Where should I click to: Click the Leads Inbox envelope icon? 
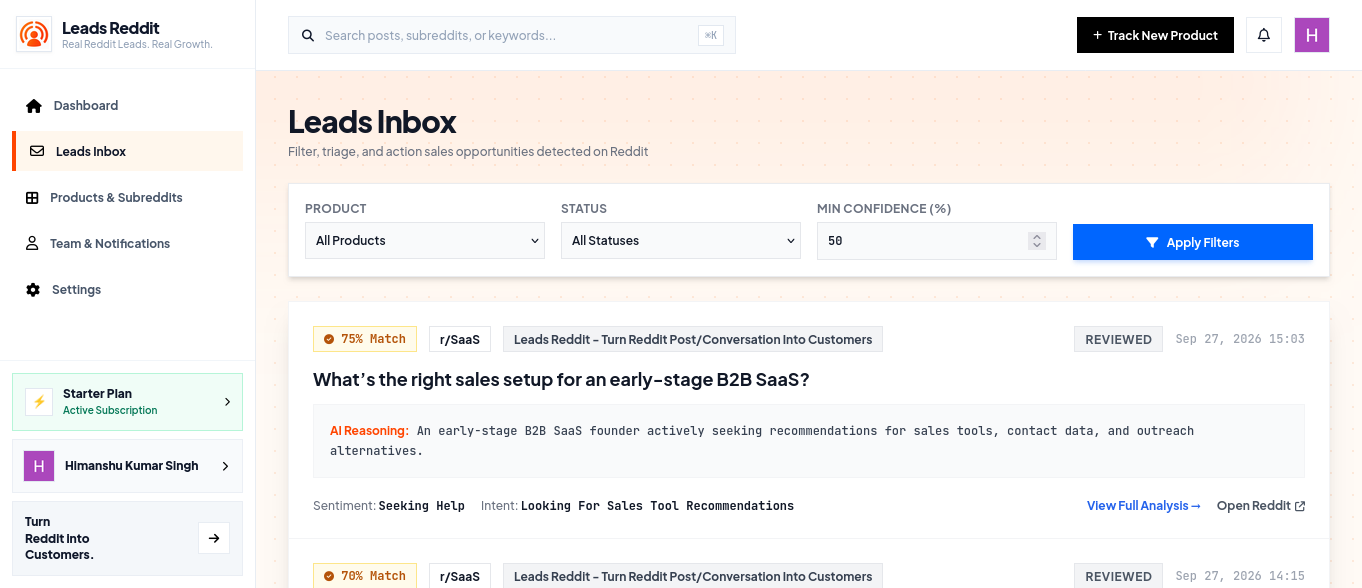pos(37,152)
